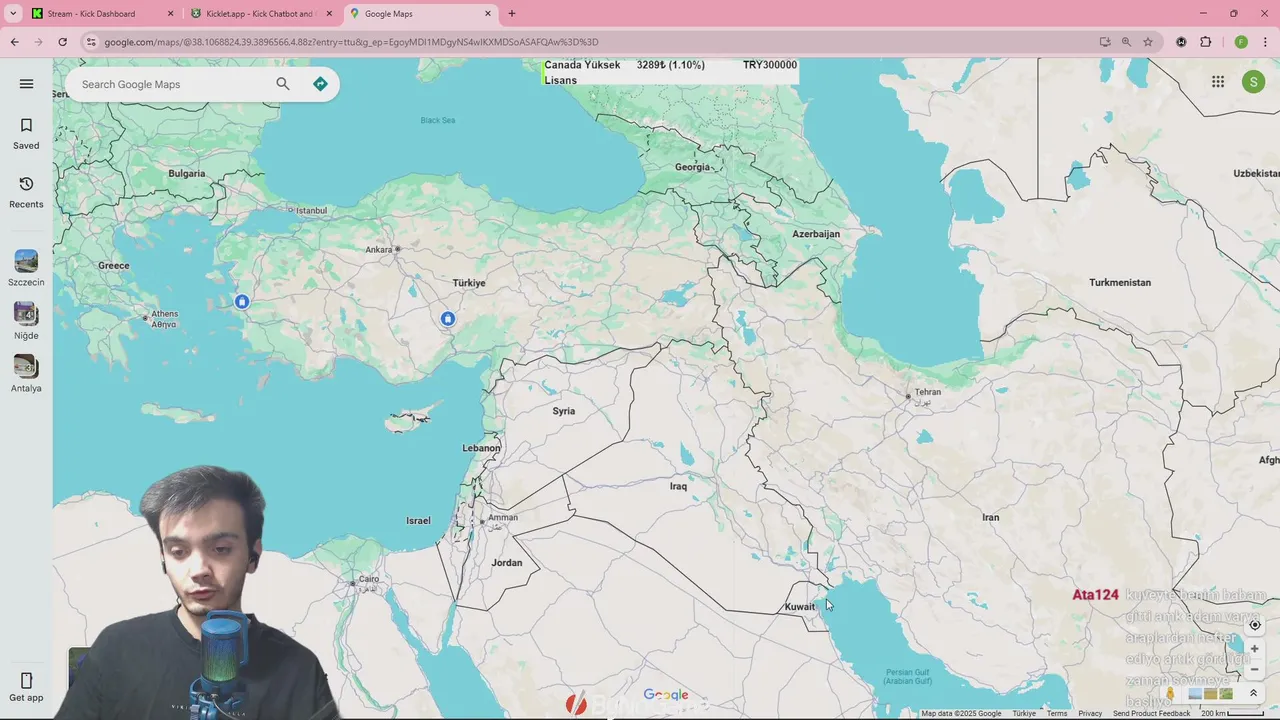1280x720 pixels.
Task: Open Directions from the search box
Action: coord(320,84)
